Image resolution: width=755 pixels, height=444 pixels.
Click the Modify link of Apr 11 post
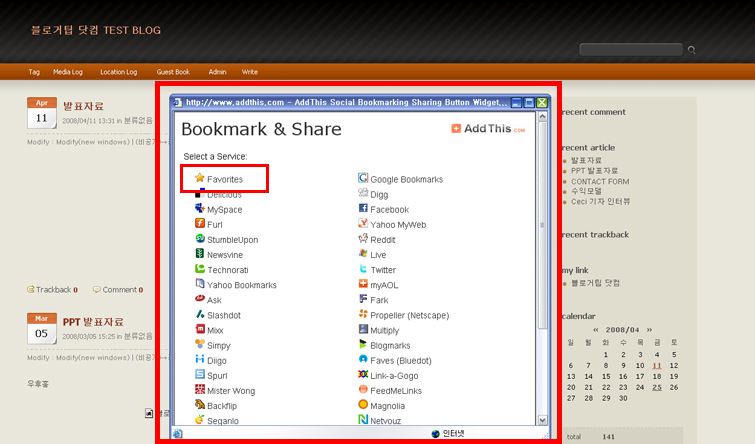(x=38, y=142)
